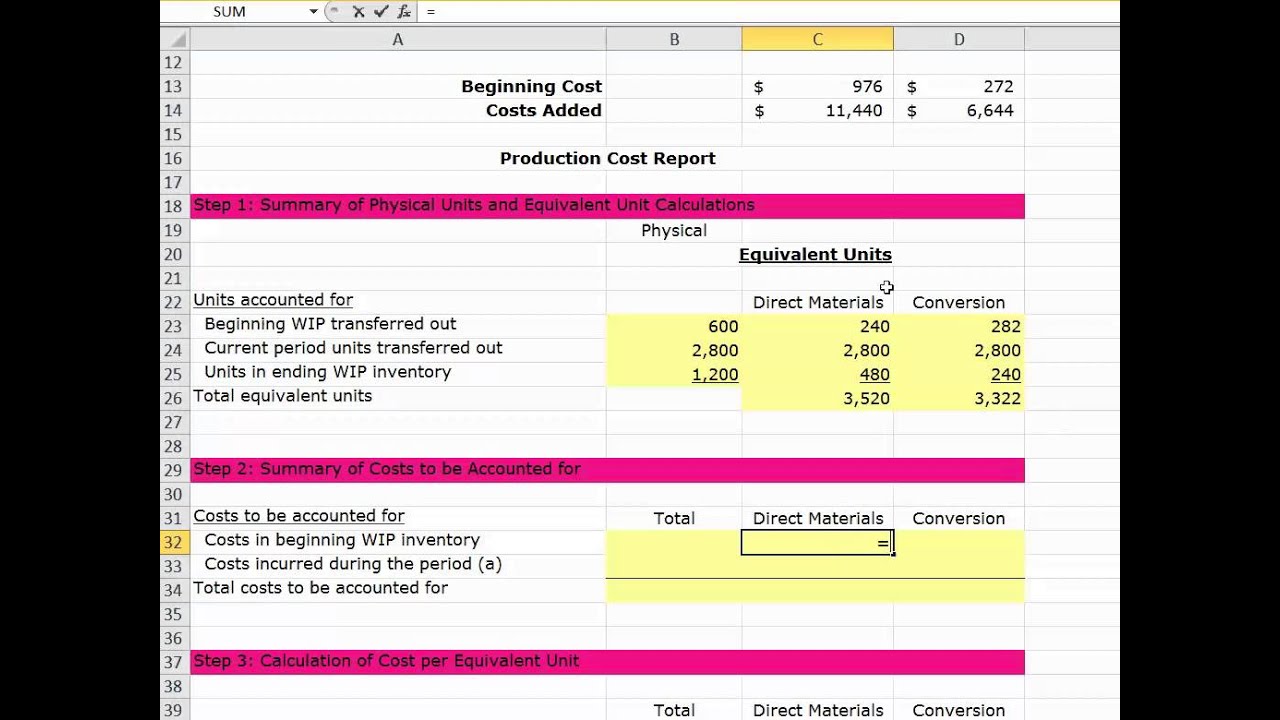
Task: Click 'Conversion' header in row 22
Action: point(958,303)
